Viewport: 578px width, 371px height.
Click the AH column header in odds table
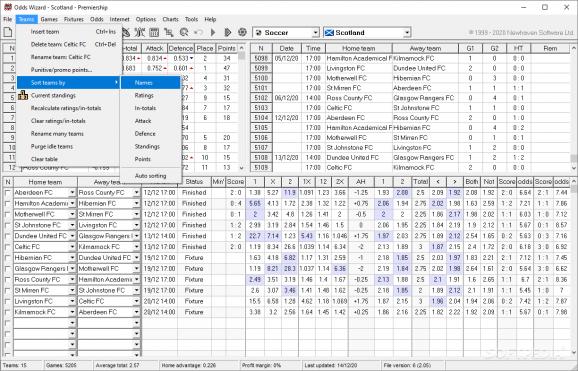[361, 181]
